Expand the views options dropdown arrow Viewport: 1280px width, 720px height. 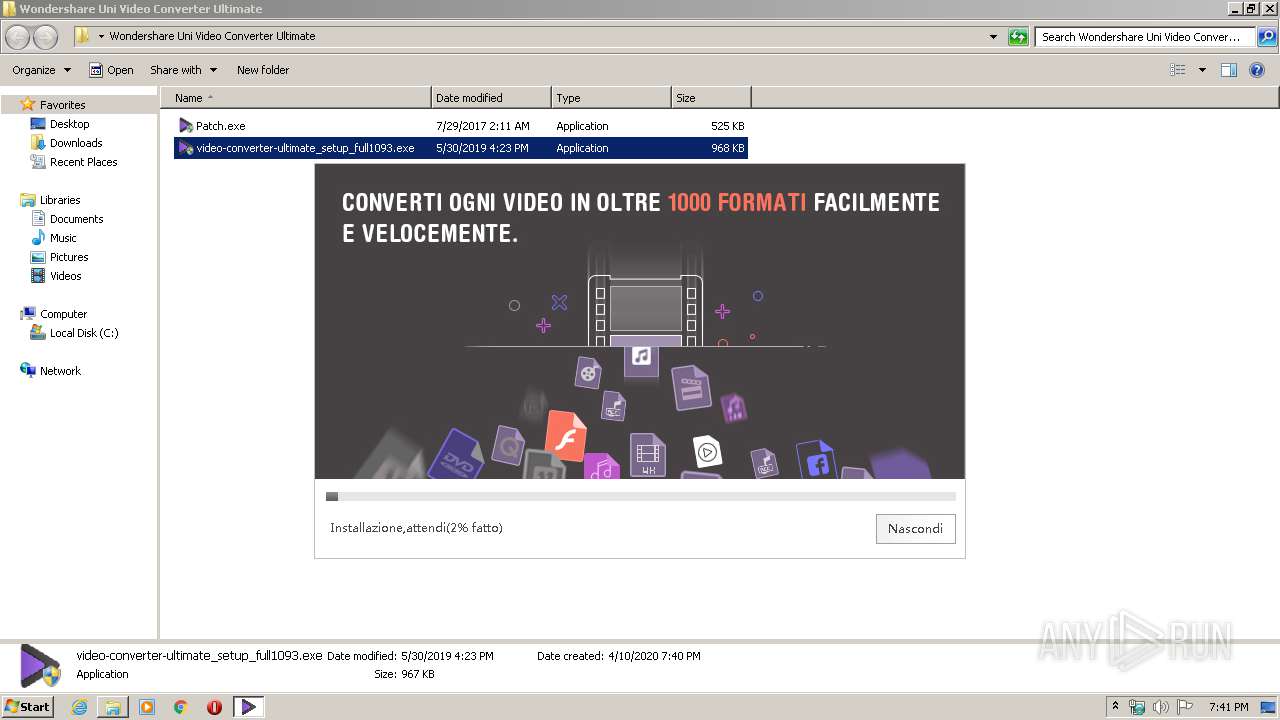point(1202,70)
